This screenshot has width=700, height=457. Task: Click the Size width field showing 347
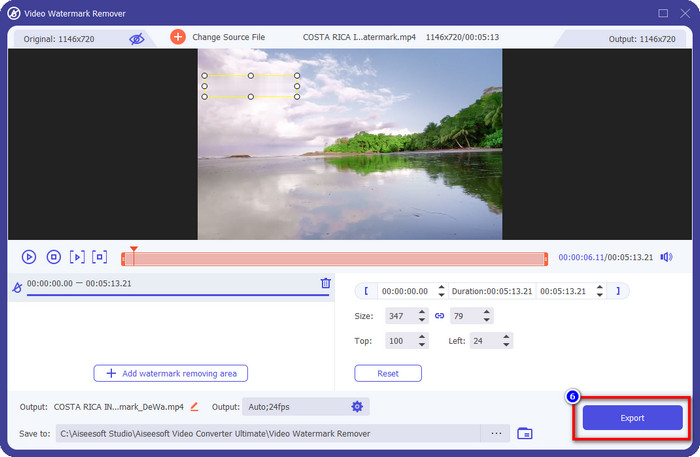coord(401,316)
